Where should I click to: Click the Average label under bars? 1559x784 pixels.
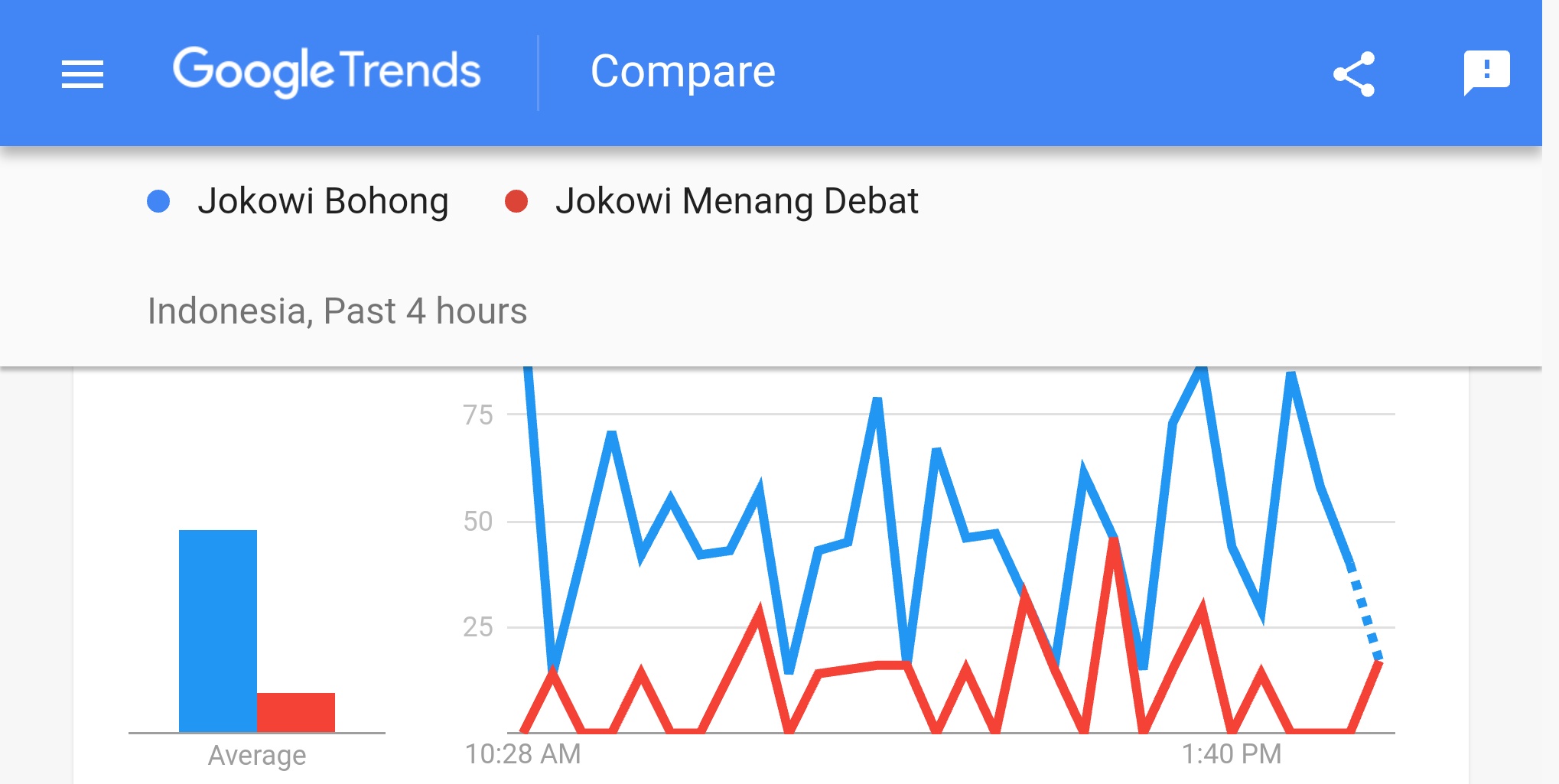[x=257, y=755]
